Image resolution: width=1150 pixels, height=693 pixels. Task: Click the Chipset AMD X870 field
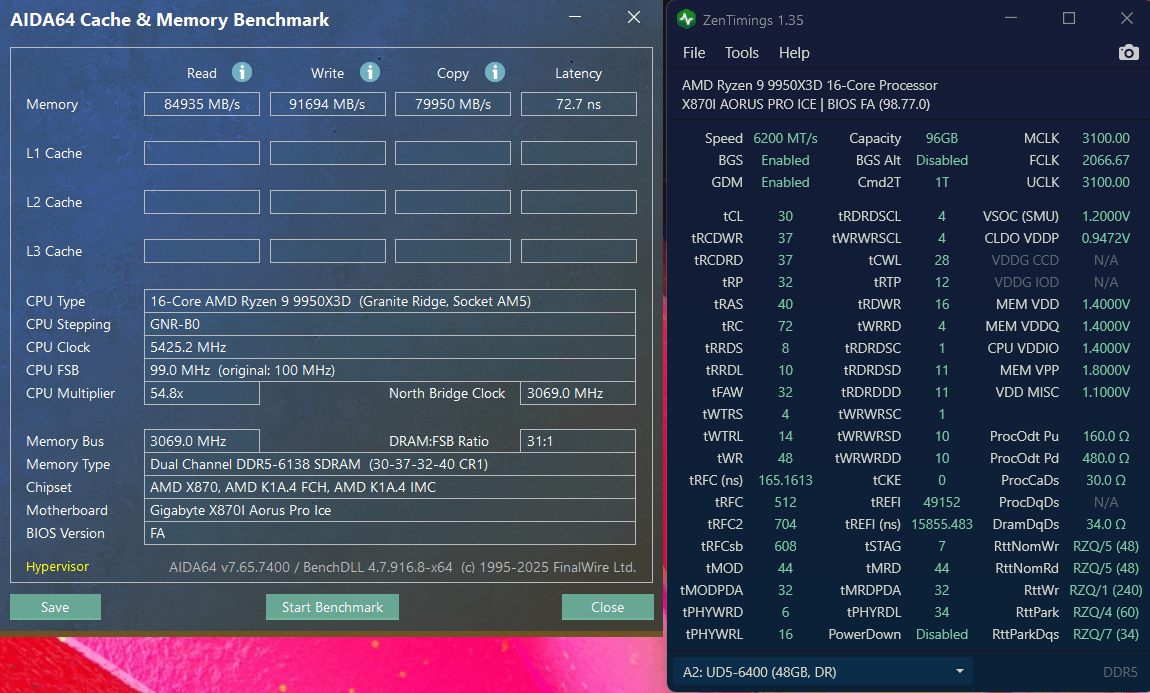pyautogui.click(x=389, y=487)
